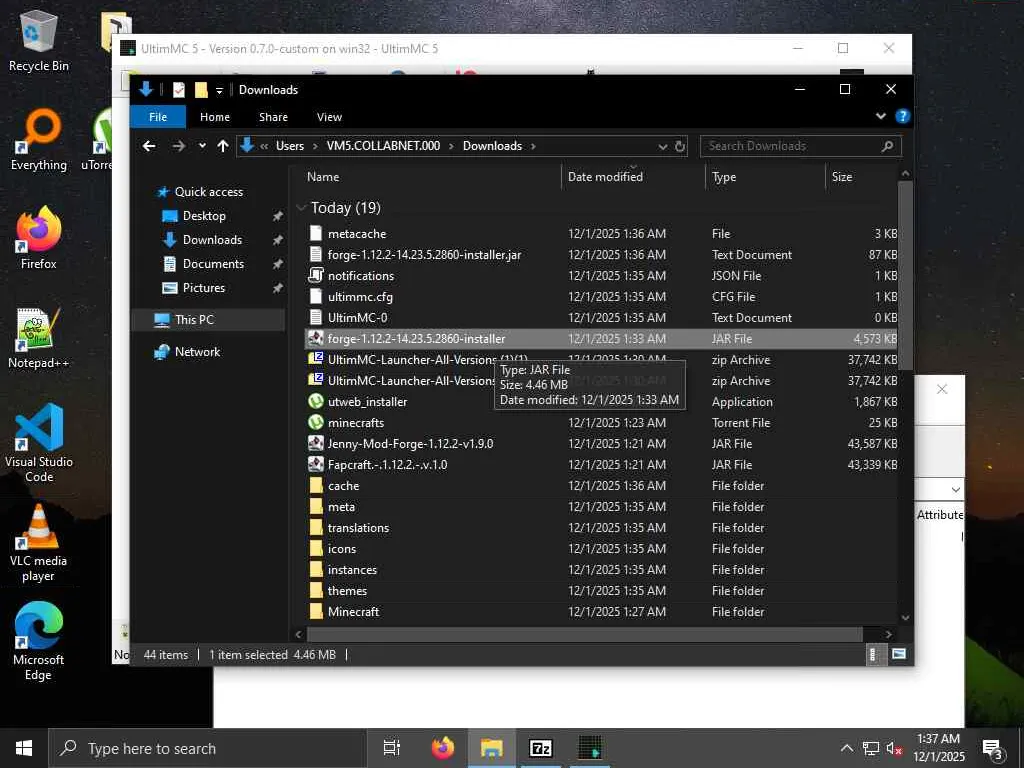Switch to details view layout icon
The image size is (1024, 768).
point(872,654)
